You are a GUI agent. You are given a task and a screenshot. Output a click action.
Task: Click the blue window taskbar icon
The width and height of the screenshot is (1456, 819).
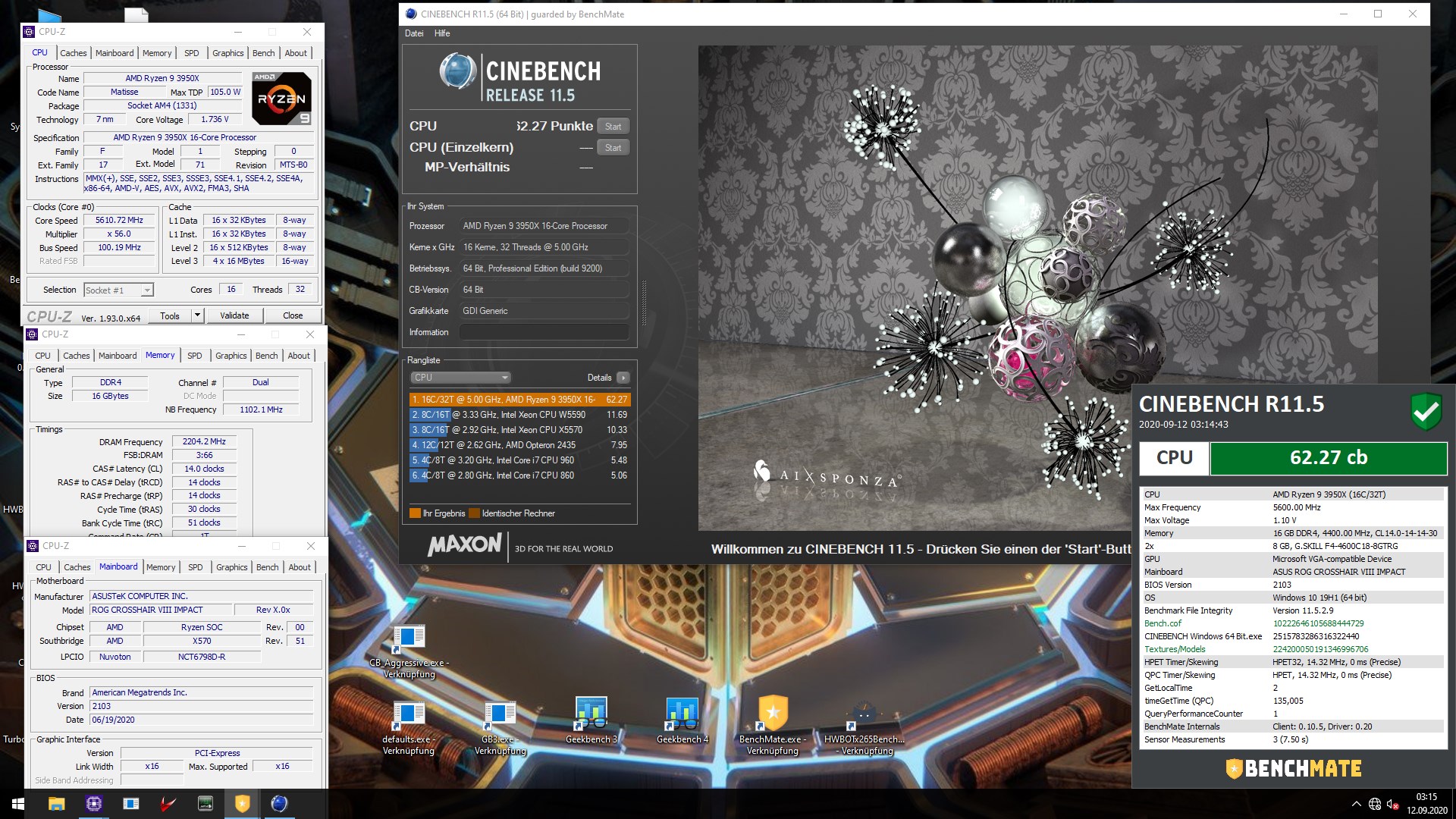pos(131,804)
